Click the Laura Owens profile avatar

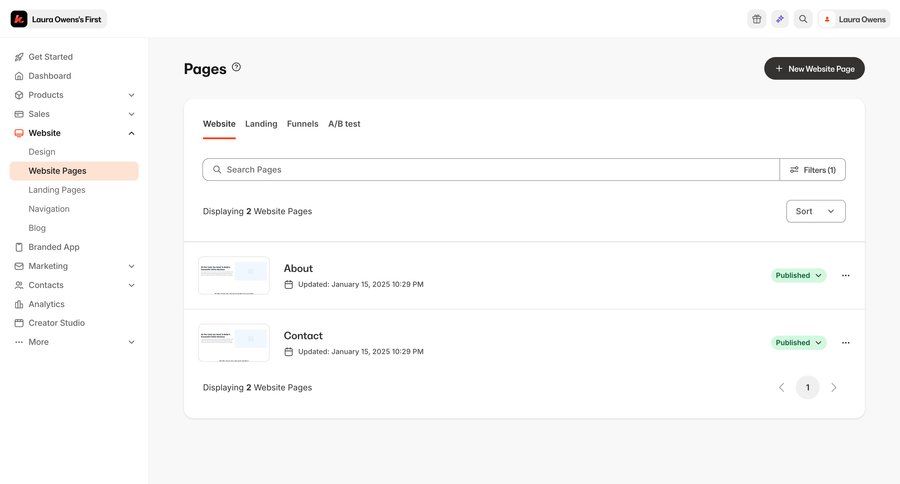coord(827,19)
